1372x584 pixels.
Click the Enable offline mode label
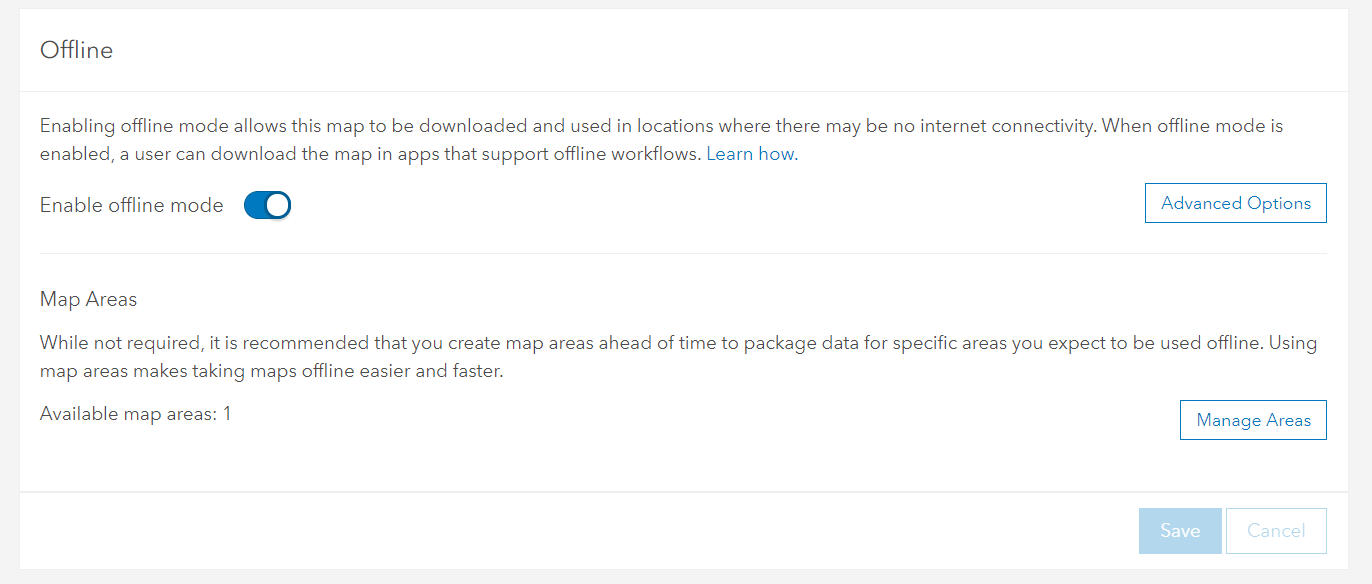pos(131,205)
